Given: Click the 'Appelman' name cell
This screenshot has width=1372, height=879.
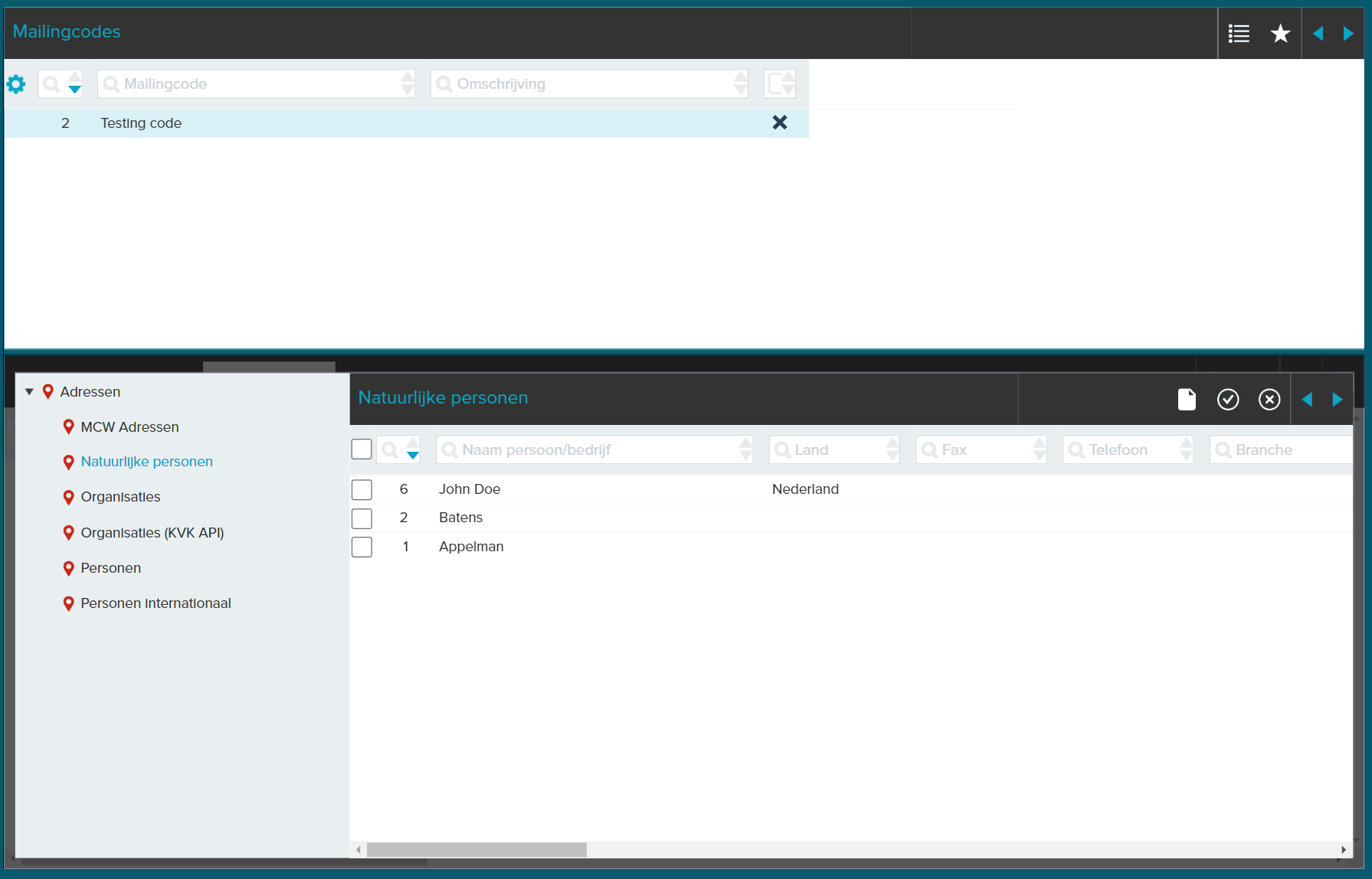Looking at the screenshot, I should point(471,547).
